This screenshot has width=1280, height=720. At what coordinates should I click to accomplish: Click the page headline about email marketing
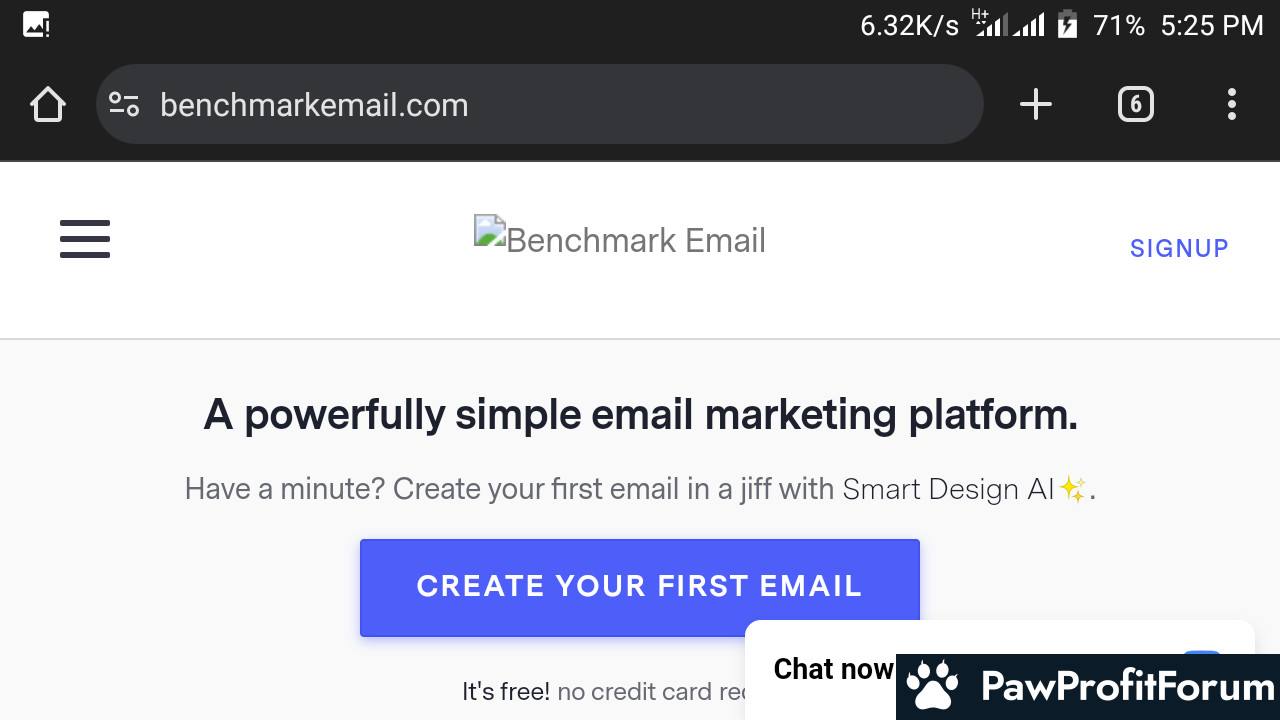[x=641, y=414]
